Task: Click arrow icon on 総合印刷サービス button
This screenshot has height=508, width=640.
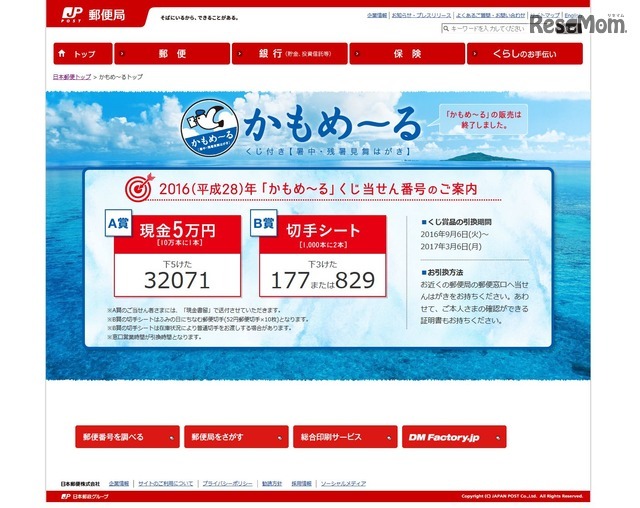Action: click(x=389, y=438)
